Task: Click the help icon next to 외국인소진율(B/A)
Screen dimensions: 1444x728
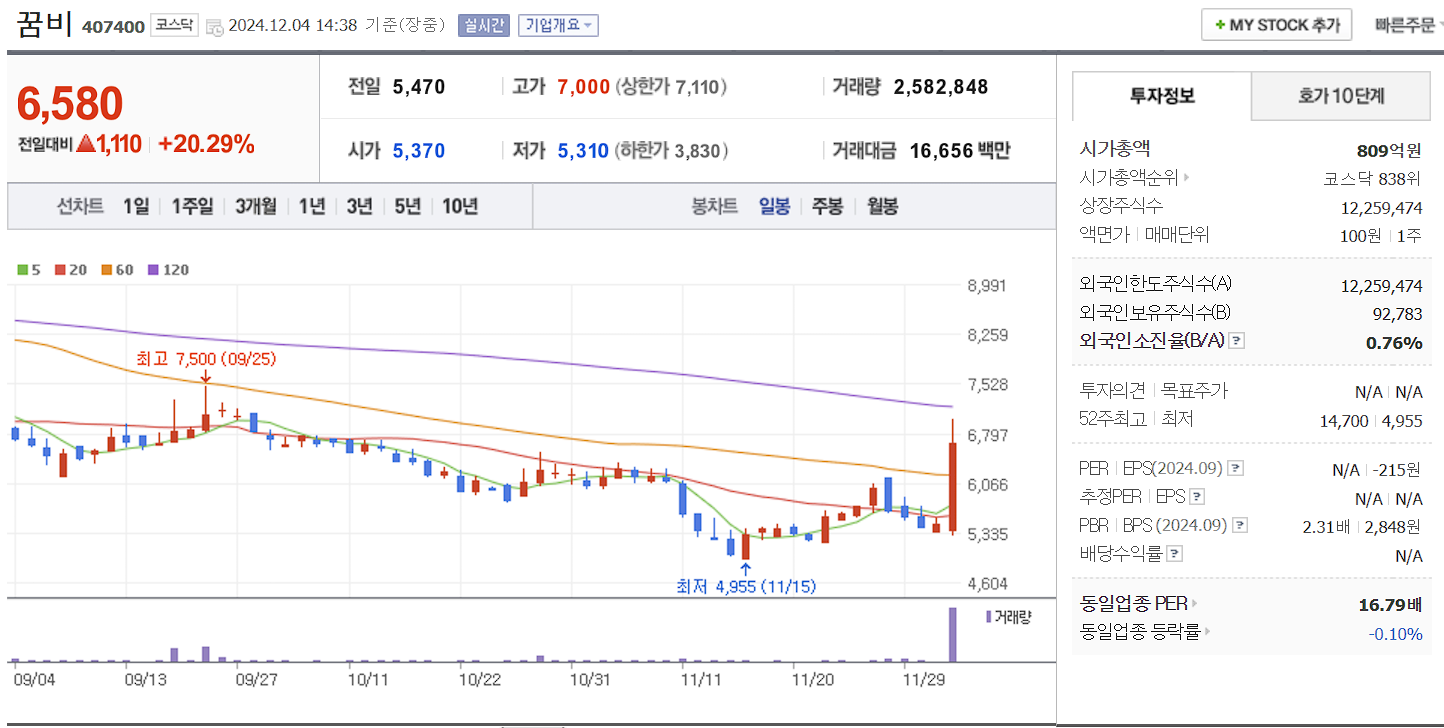Action: point(1236,341)
